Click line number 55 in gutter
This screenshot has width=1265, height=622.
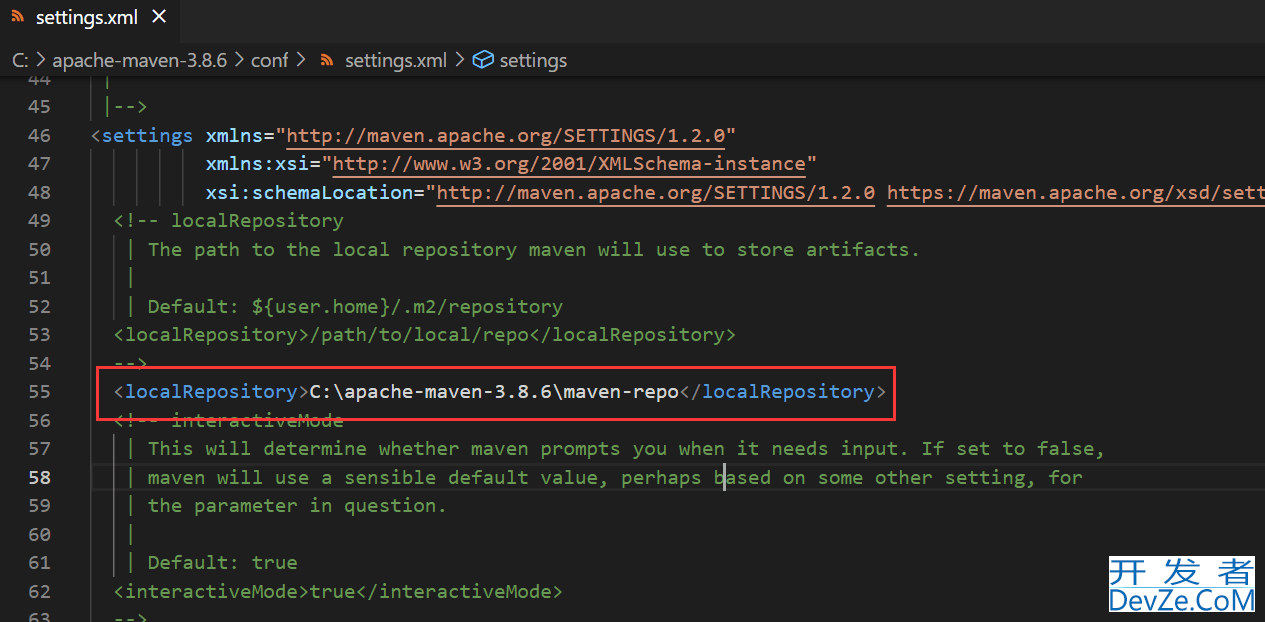click(39, 391)
